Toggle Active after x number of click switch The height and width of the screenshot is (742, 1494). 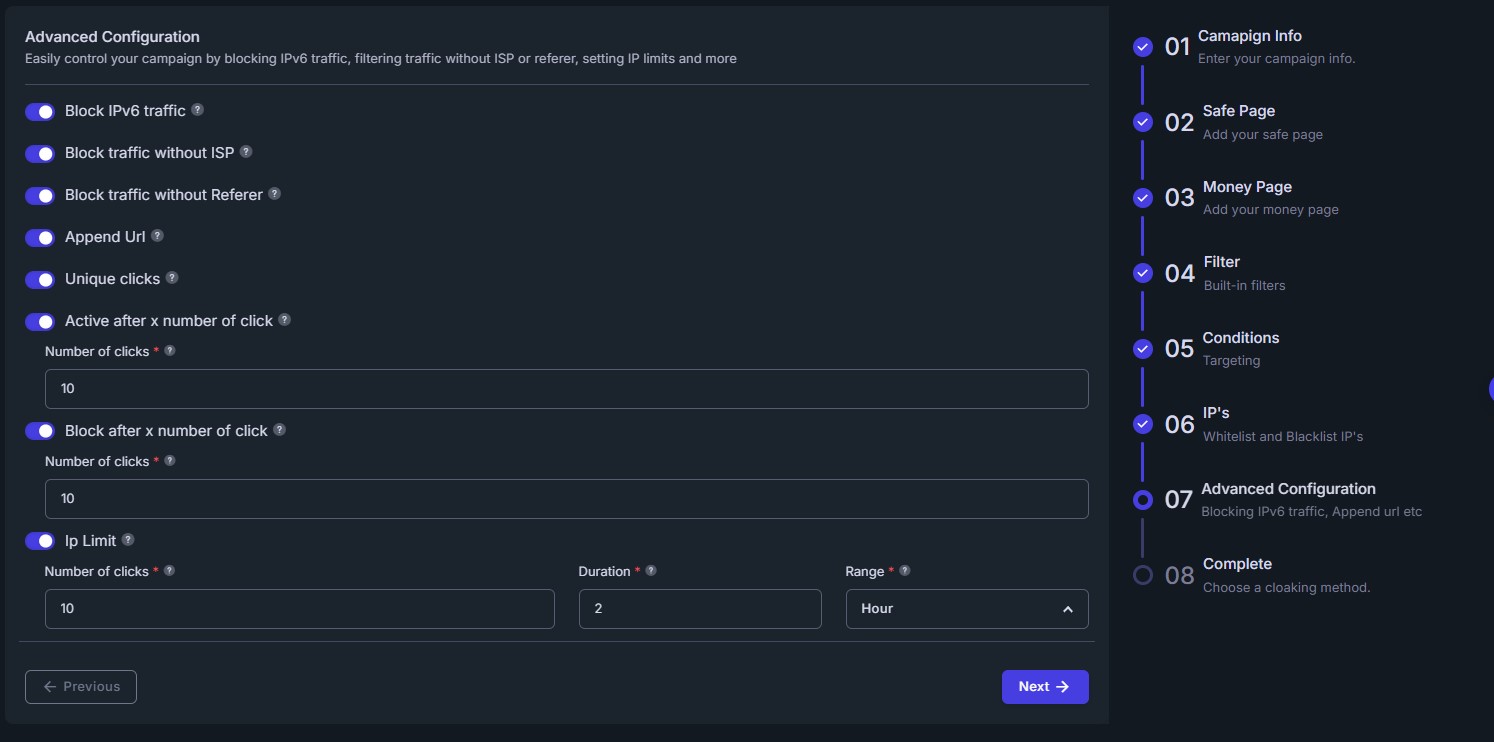pyautogui.click(x=40, y=321)
